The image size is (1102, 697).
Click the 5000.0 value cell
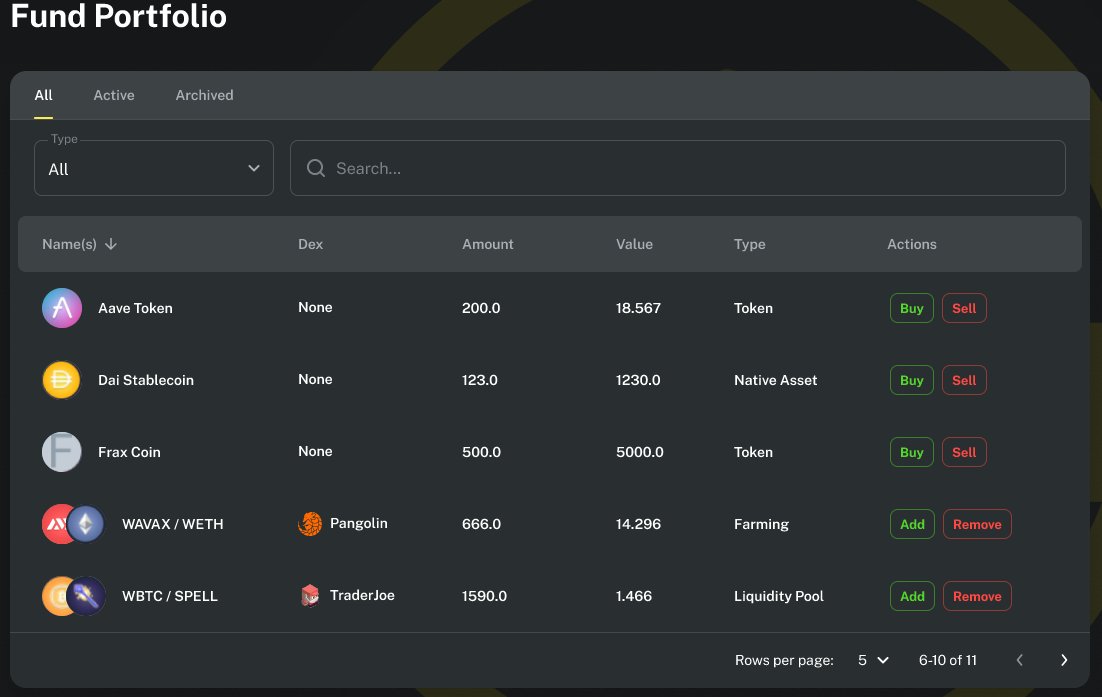[x=640, y=452]
